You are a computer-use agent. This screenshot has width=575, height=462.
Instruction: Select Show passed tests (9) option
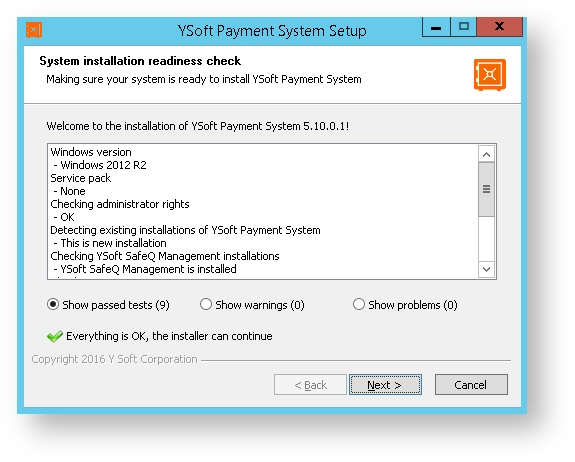[x=108, y=305]
